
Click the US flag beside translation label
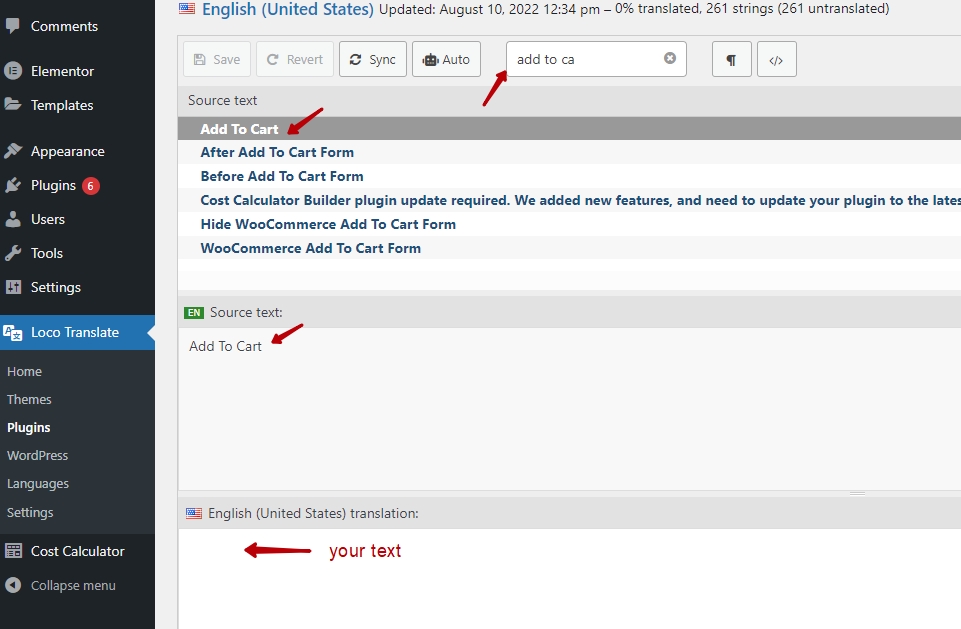194,513
